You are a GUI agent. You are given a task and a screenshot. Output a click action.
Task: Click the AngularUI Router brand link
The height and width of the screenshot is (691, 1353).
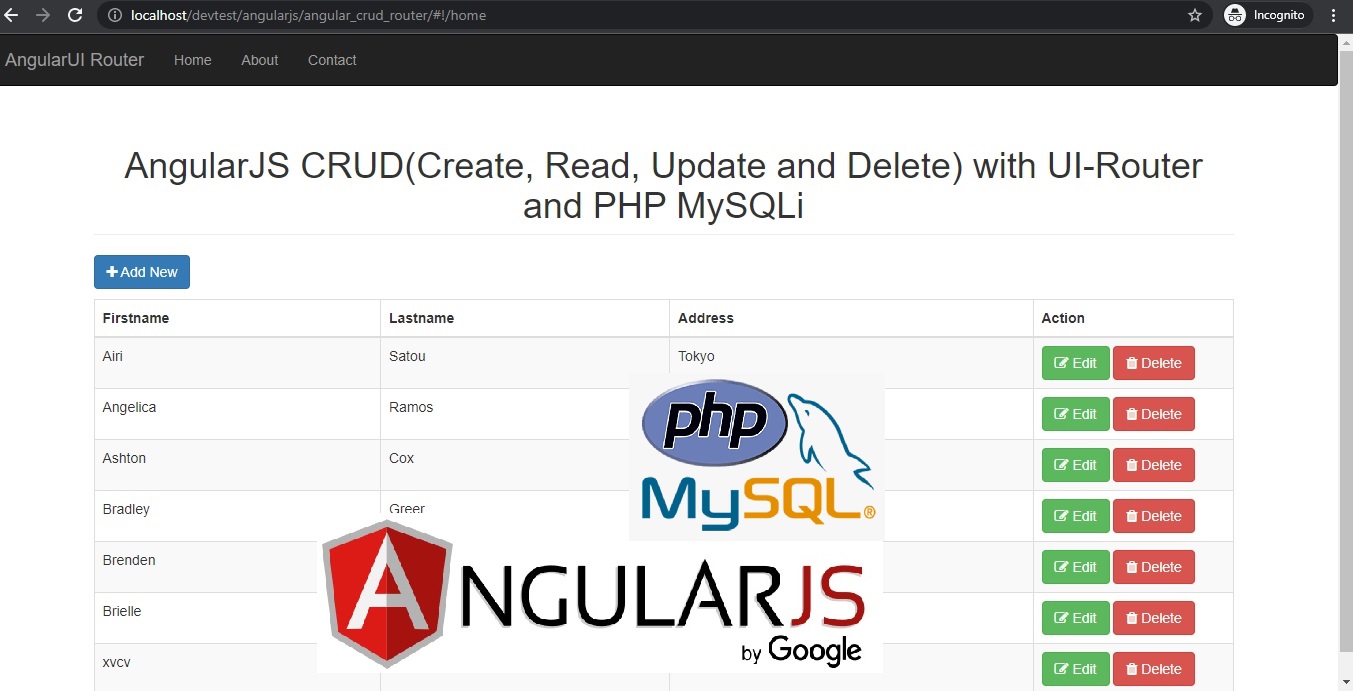click(75, 60)
